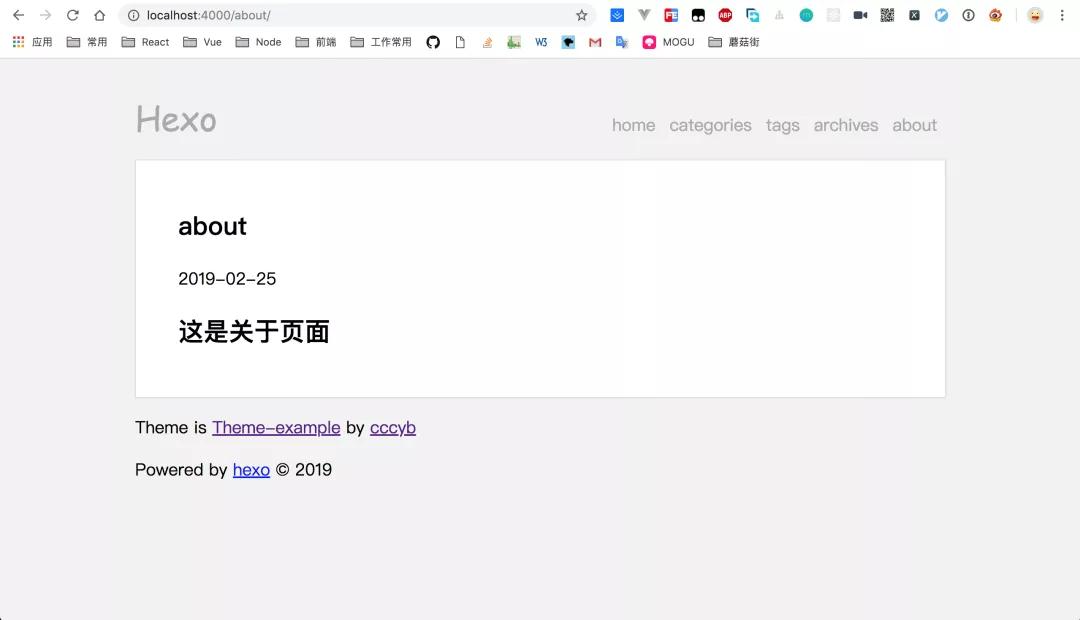
Task: Click the Gmail bookmark icon
Action: [593, 42]
